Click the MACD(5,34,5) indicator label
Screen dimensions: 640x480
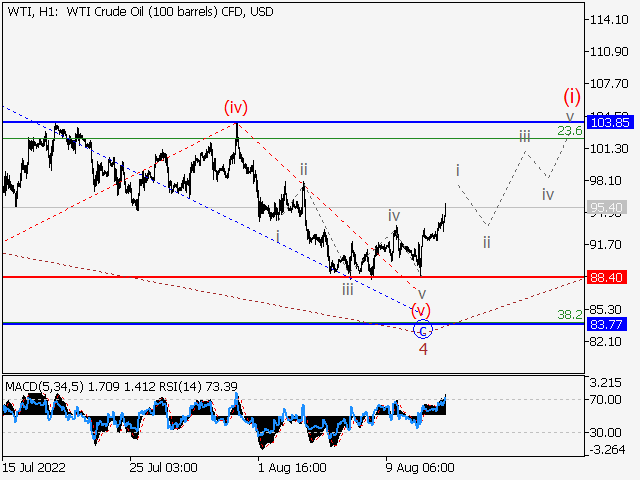pos(44,386)
